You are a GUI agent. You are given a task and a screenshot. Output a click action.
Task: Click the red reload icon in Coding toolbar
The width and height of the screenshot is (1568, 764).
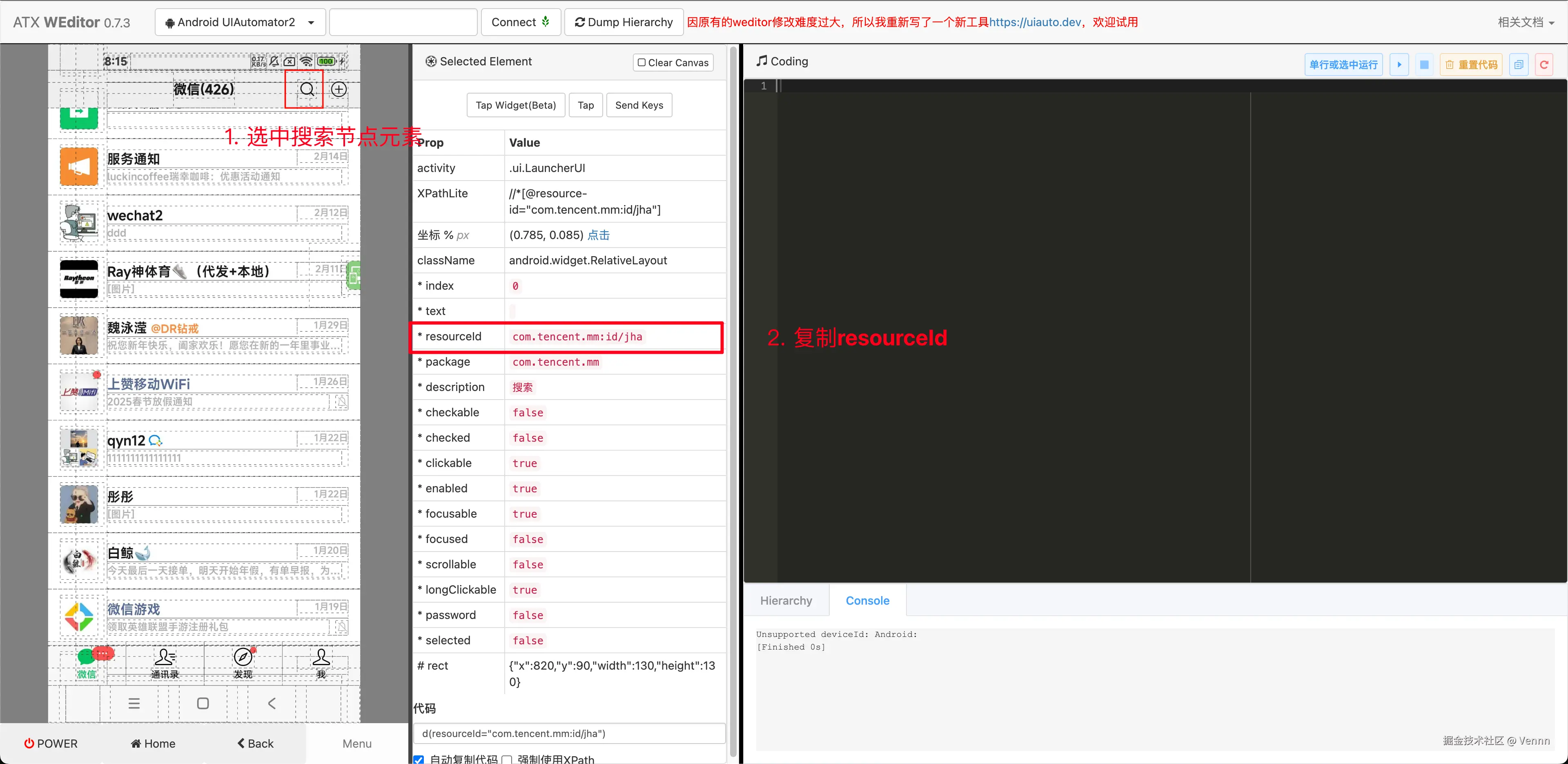tap(1543, 65)
